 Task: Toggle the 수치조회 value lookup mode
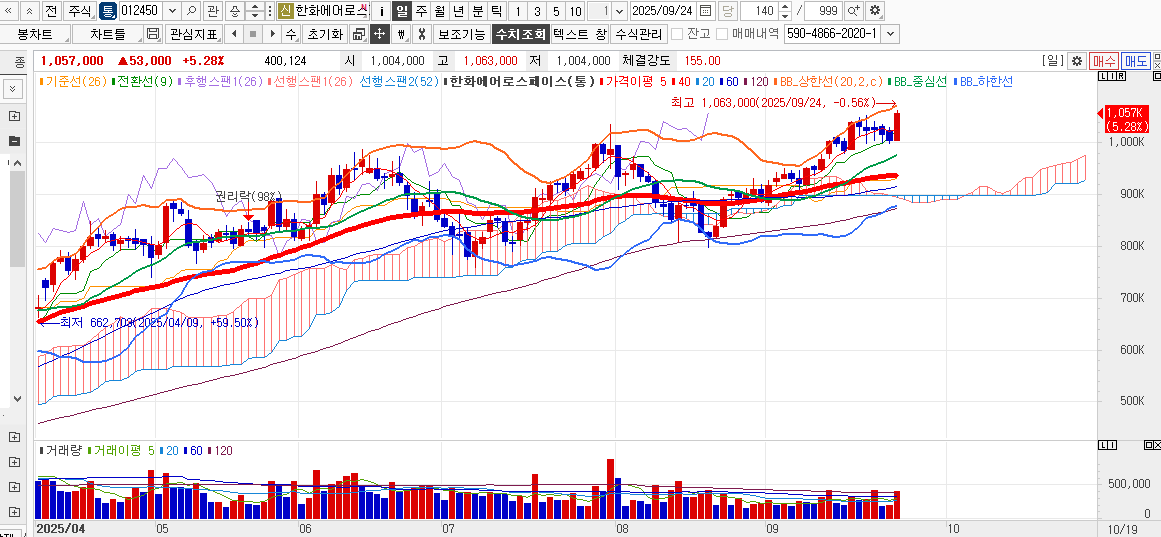point(520,34)
